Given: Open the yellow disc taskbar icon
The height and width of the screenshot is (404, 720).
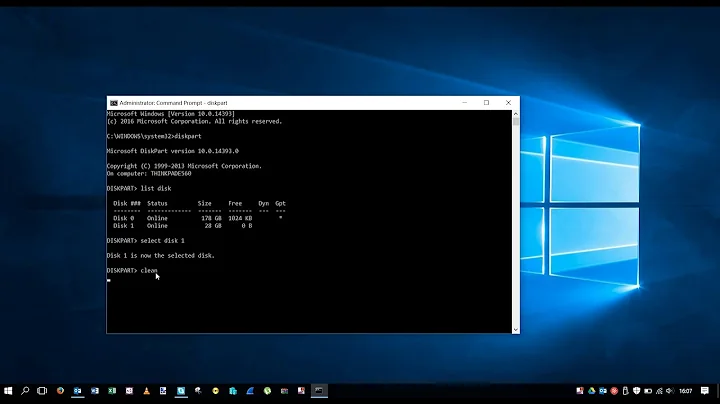Looking at the screenshot, I should (x=215, y=391).
